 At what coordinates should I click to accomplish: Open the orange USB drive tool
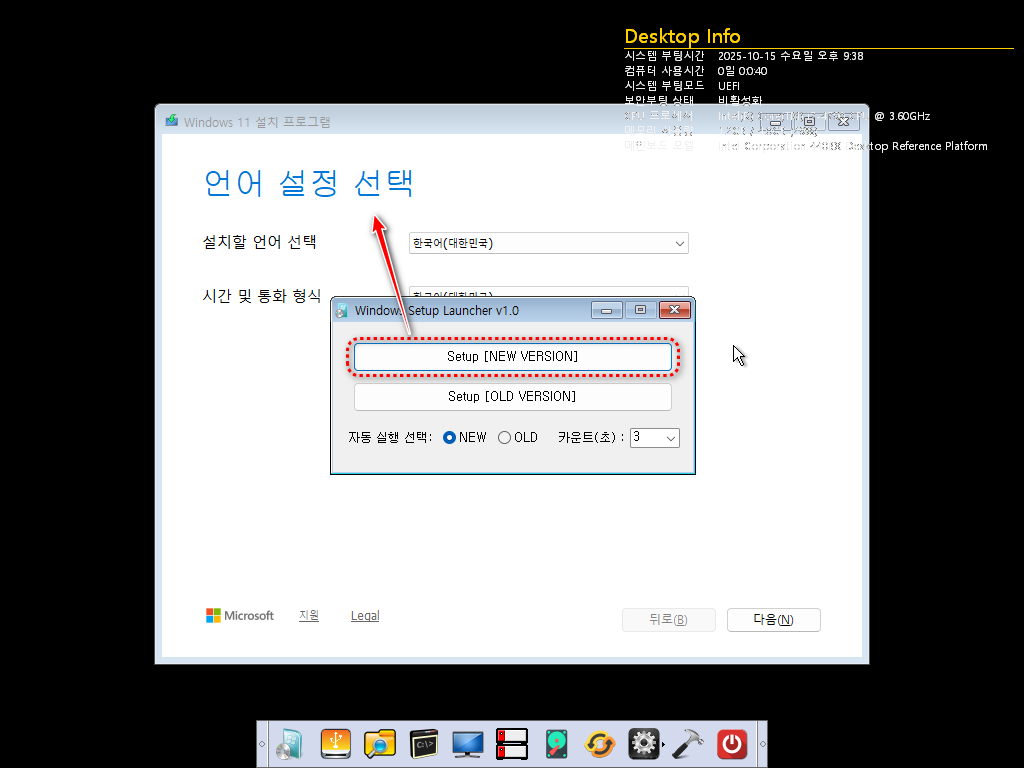[x=336, y=744]
